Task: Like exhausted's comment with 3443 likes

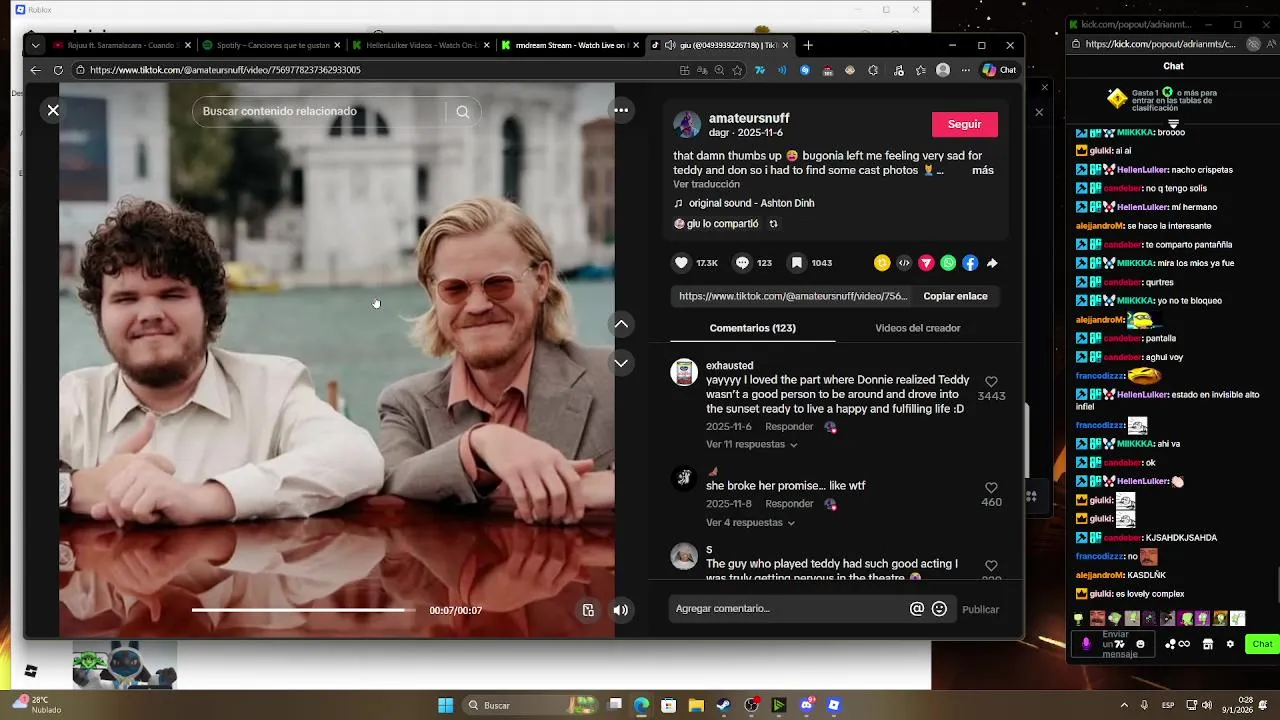Action: pyautogui.click(x=991, y=382)
